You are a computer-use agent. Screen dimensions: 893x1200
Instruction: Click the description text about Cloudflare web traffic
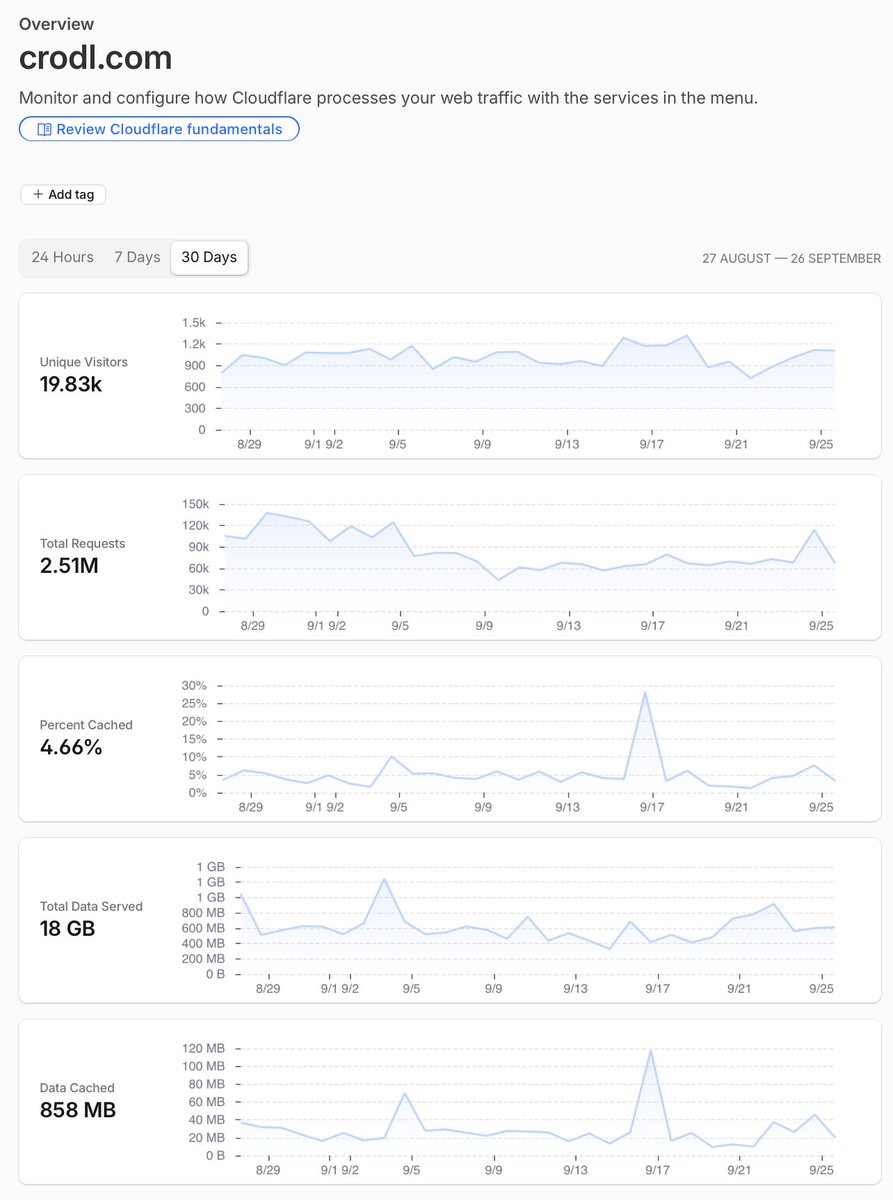pos(388,98)
